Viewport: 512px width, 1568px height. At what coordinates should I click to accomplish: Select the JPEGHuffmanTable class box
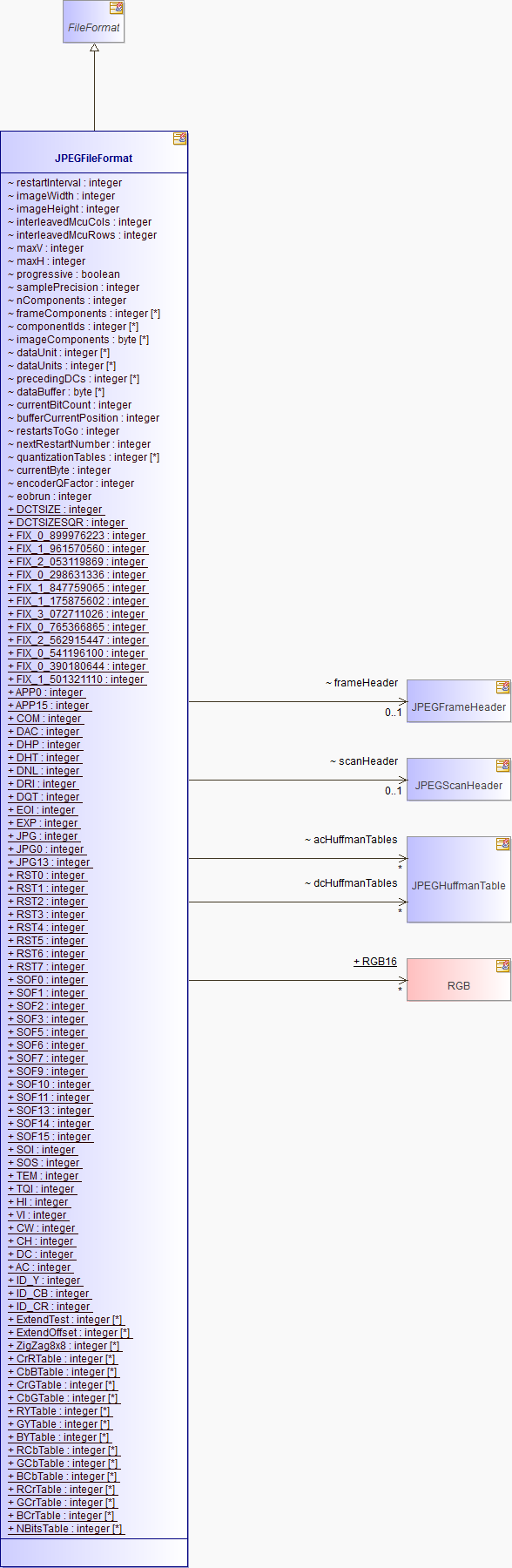pos(459,879)
